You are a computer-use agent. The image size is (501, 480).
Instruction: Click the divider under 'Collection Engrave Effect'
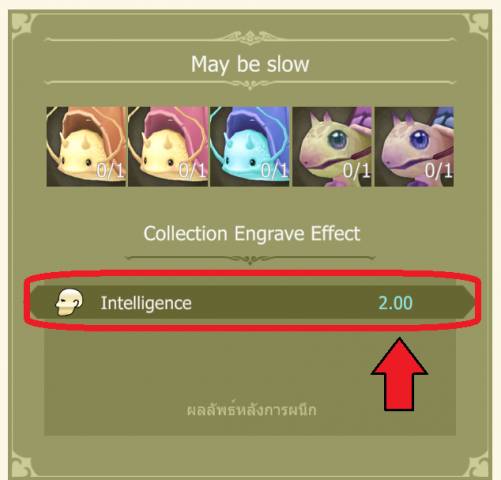tap(250, 259)
